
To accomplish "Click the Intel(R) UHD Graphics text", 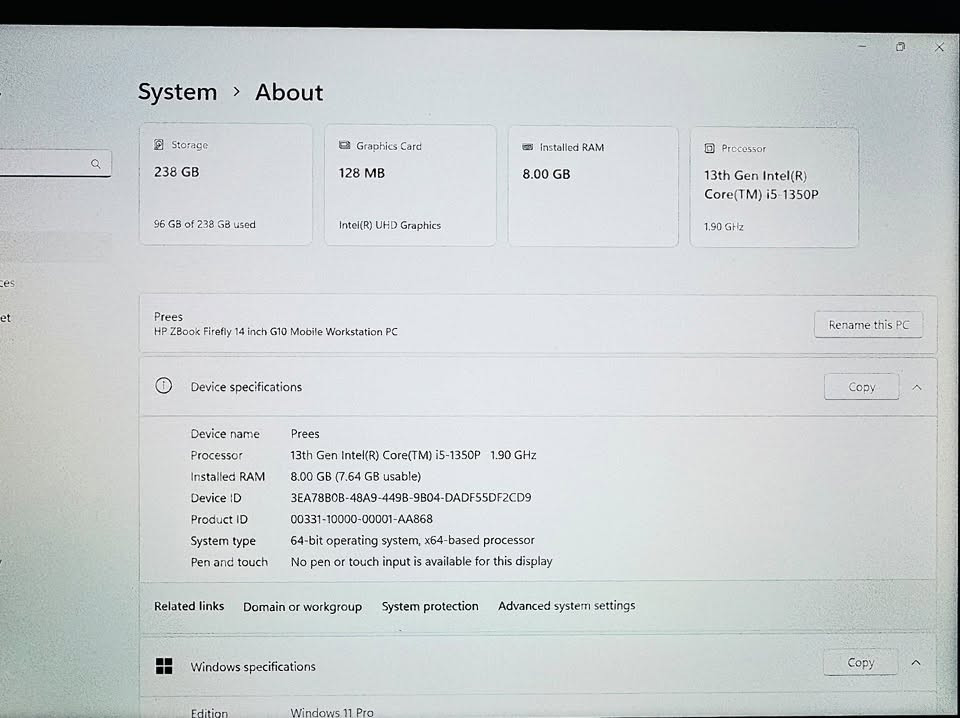I will (x=390, y=225).
